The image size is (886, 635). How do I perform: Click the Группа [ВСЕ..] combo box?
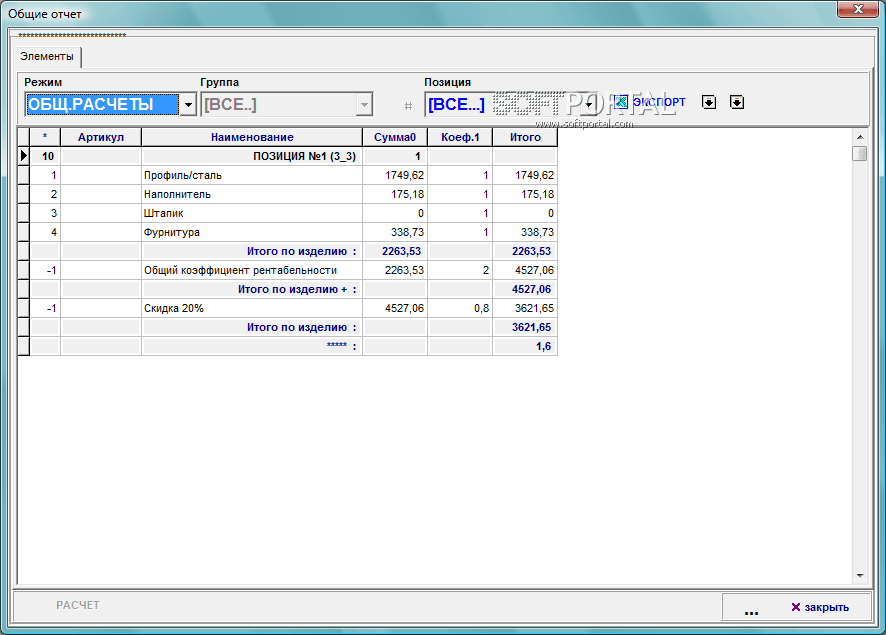point(286,105)
